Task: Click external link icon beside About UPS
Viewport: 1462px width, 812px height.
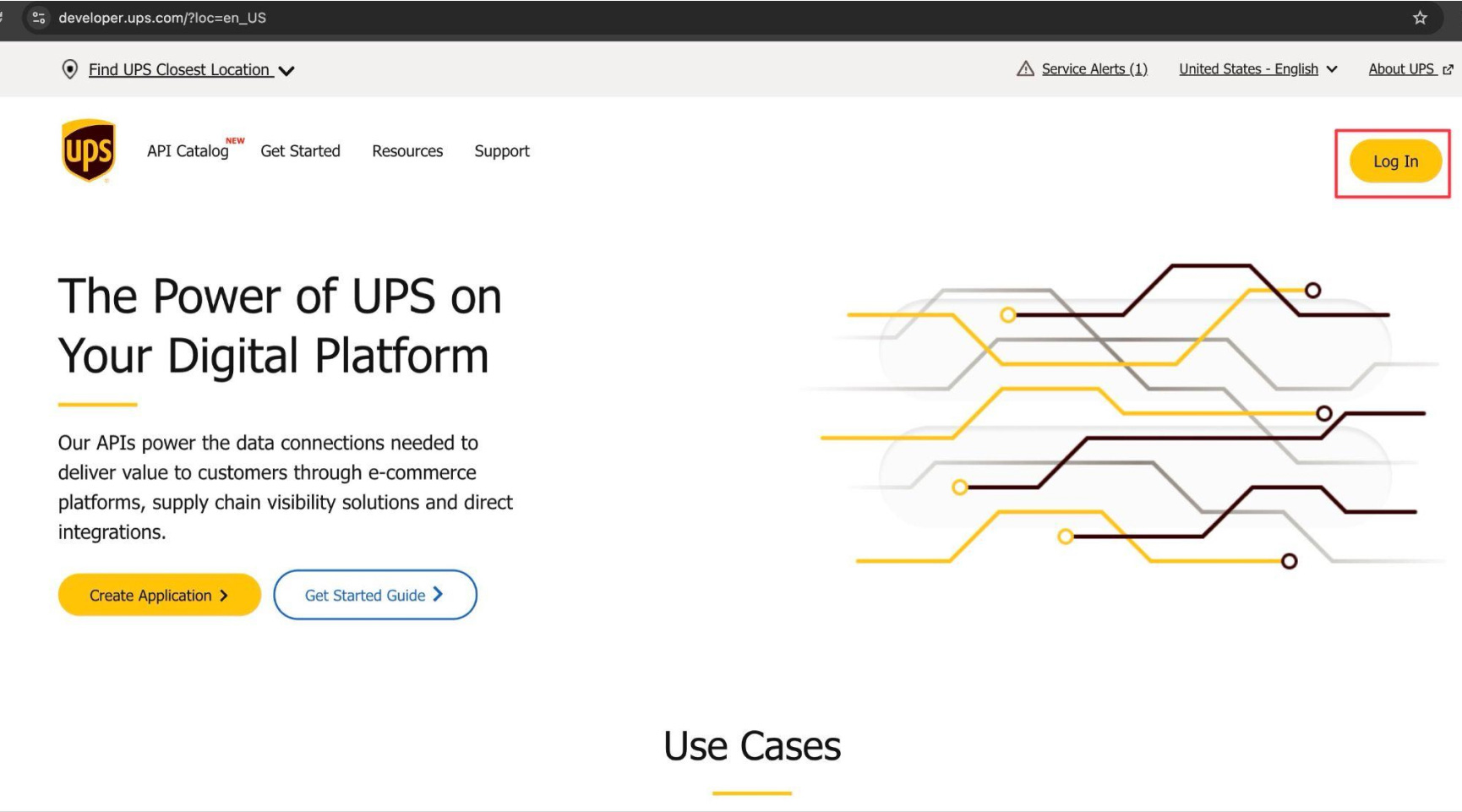Action: point(1448,70)
